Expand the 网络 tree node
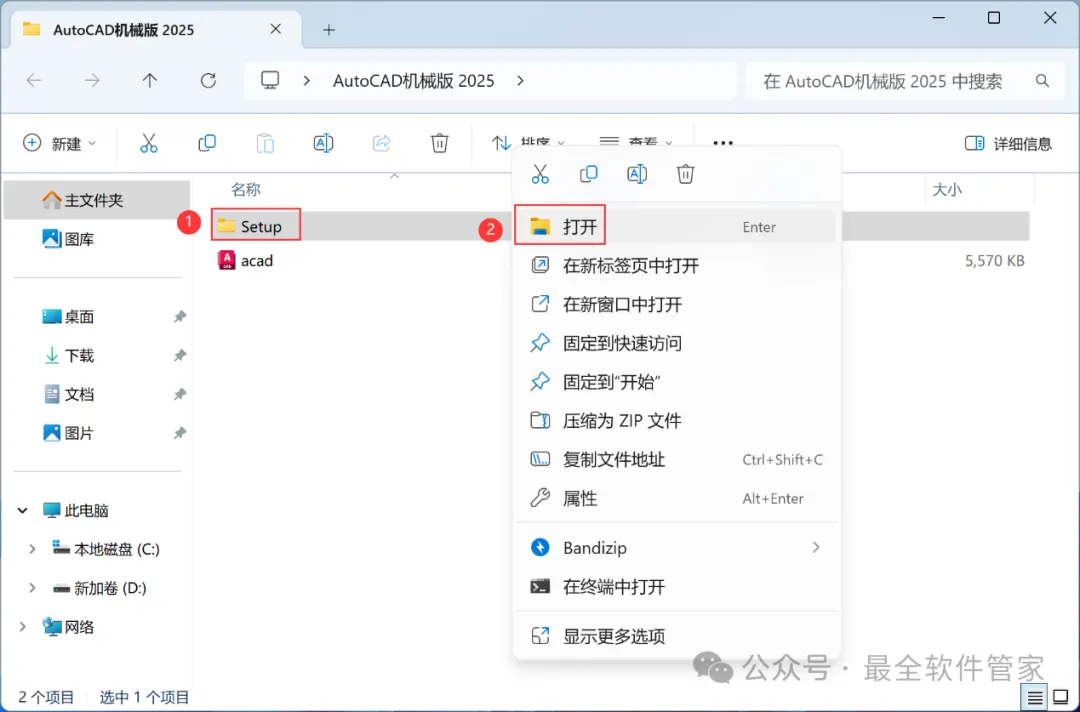Image resolution: width=1080 pixels, height=712 pixels. pyautogui.click(x=23, y=627)
